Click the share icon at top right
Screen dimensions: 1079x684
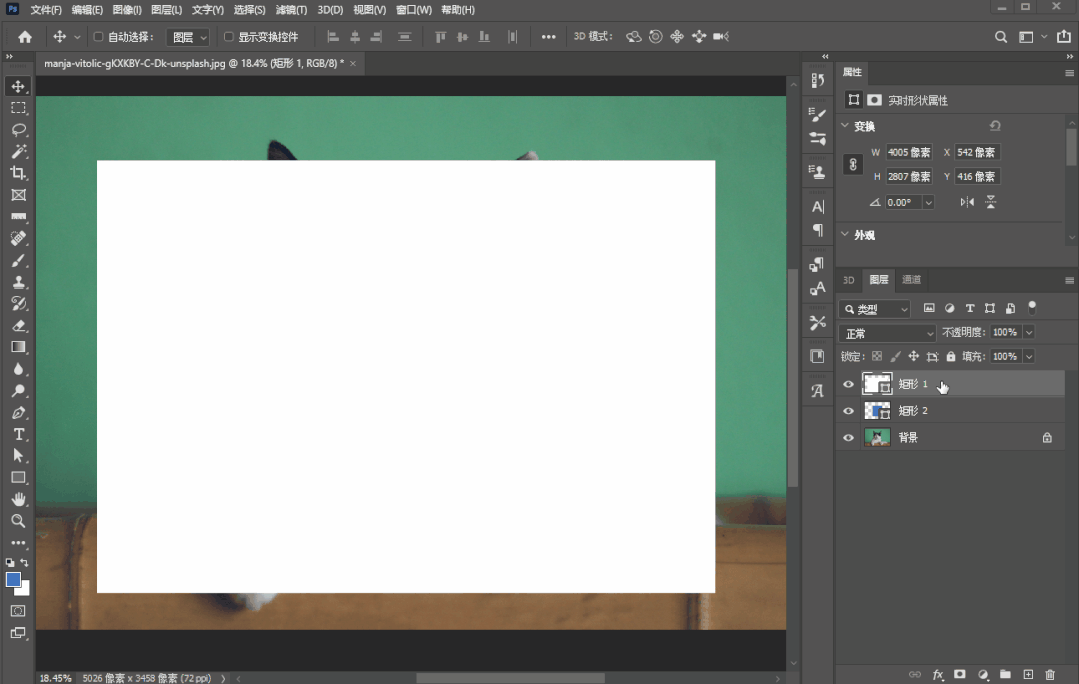tap(1064, 36)
